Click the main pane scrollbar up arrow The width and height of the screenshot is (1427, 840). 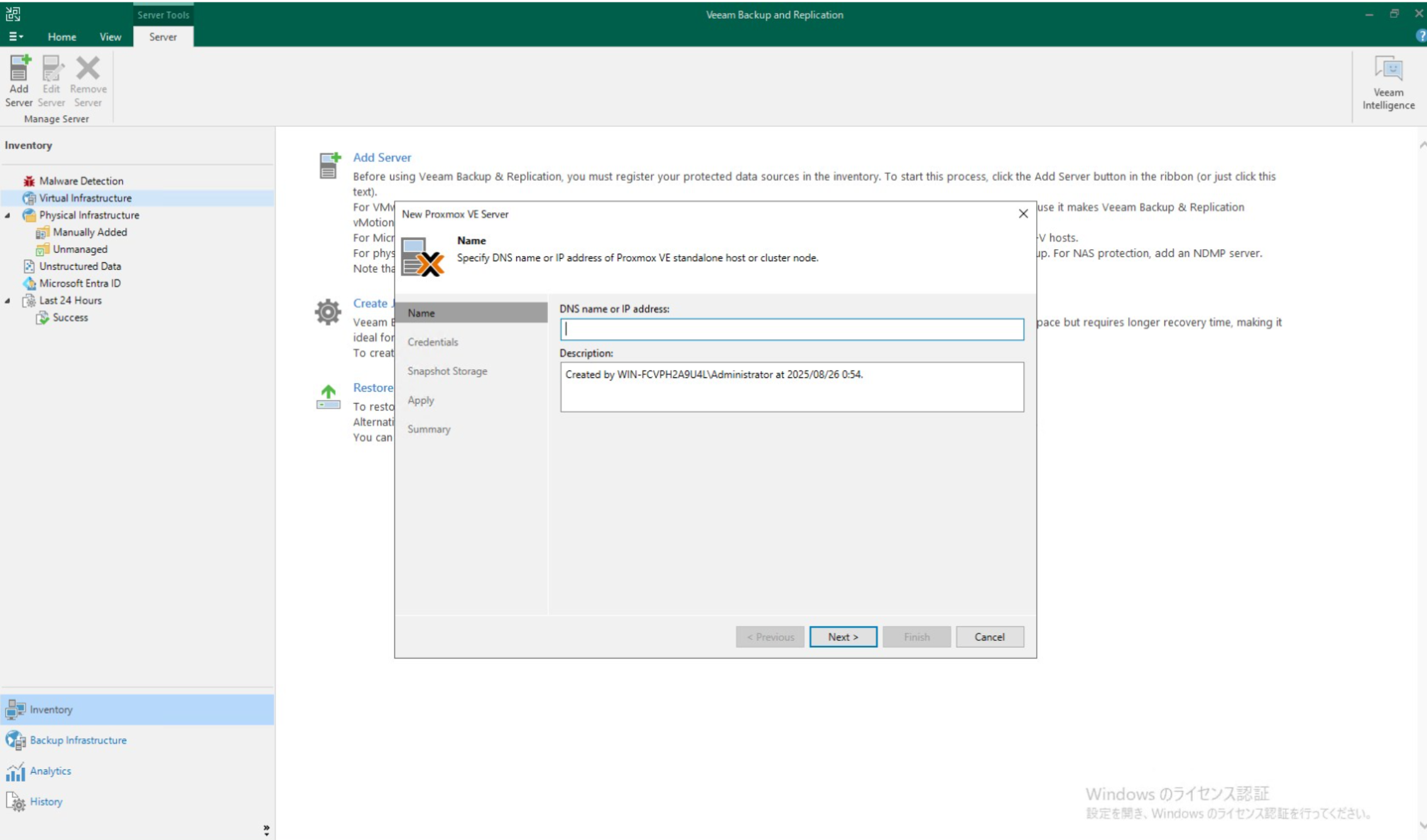click(x=1422, y=145)
